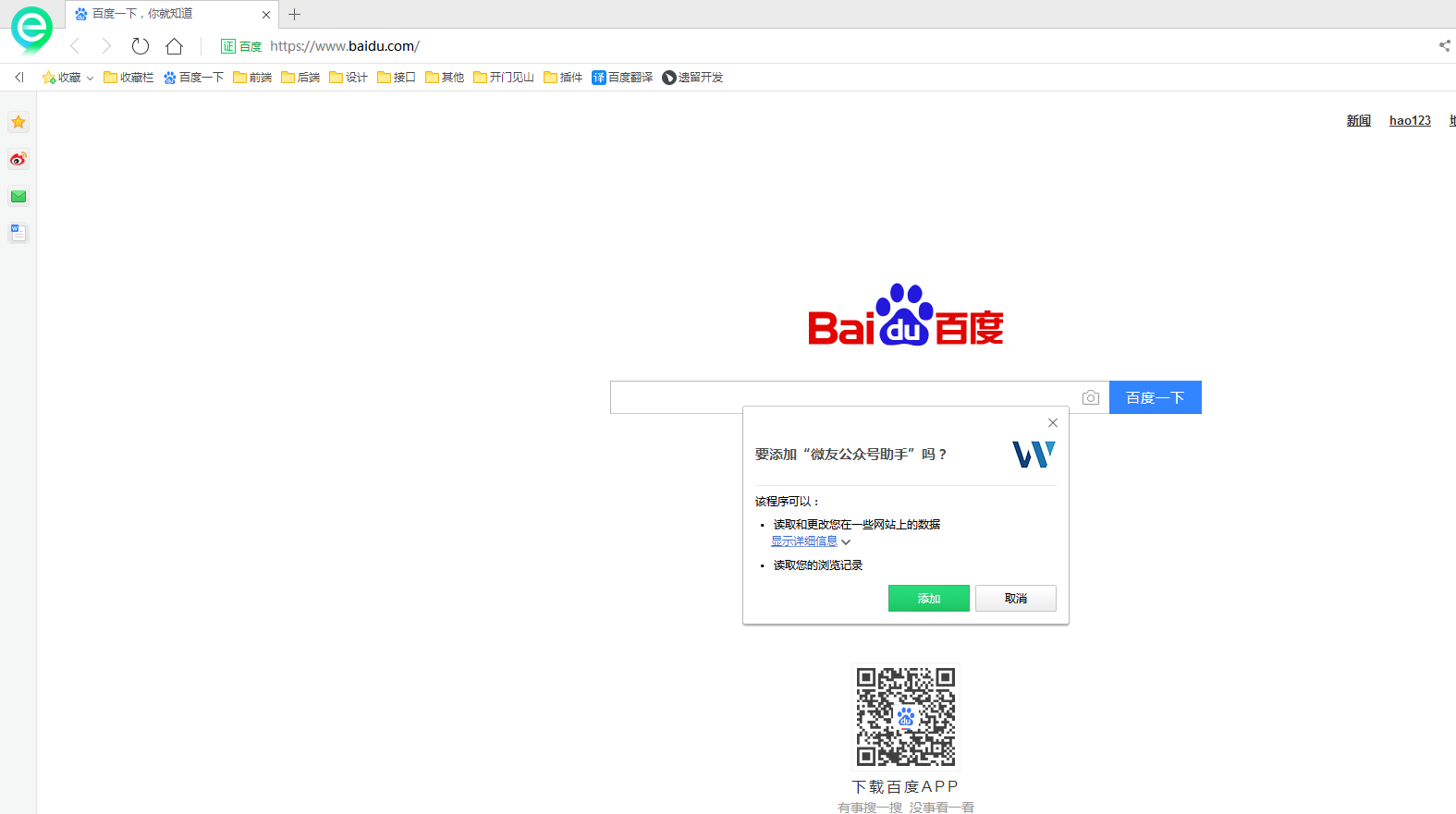Click 取消 to cancel the extension
This screenshot has height=814, width=1456.
pyautogui.click(x=1015, y=599)
